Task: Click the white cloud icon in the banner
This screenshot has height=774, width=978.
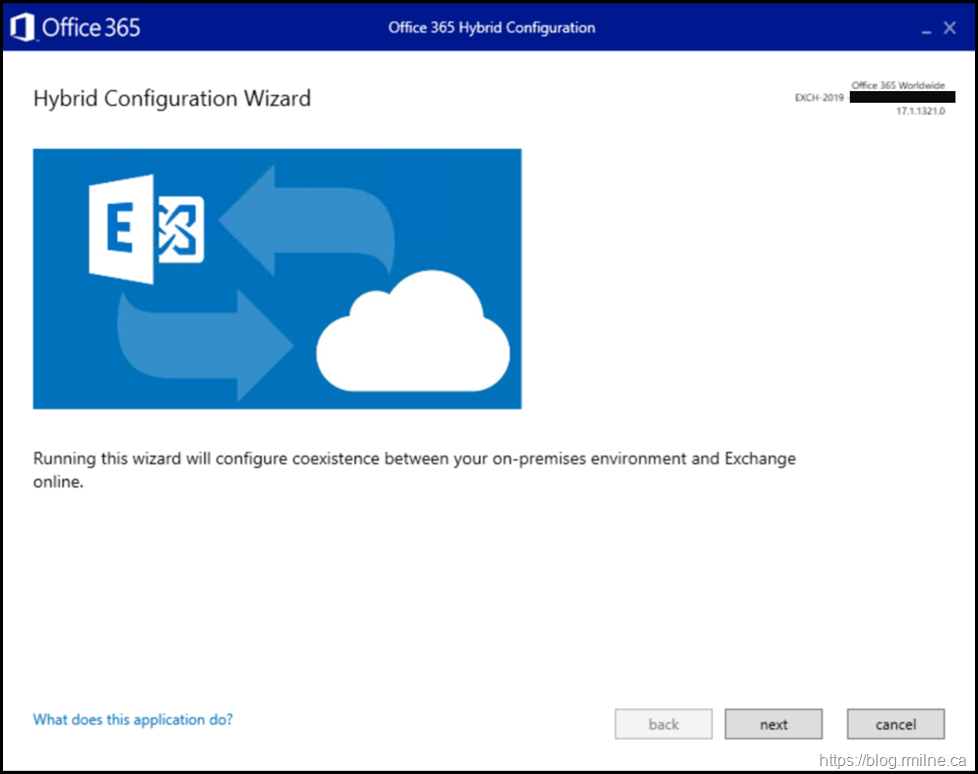Action: (413, 337)
